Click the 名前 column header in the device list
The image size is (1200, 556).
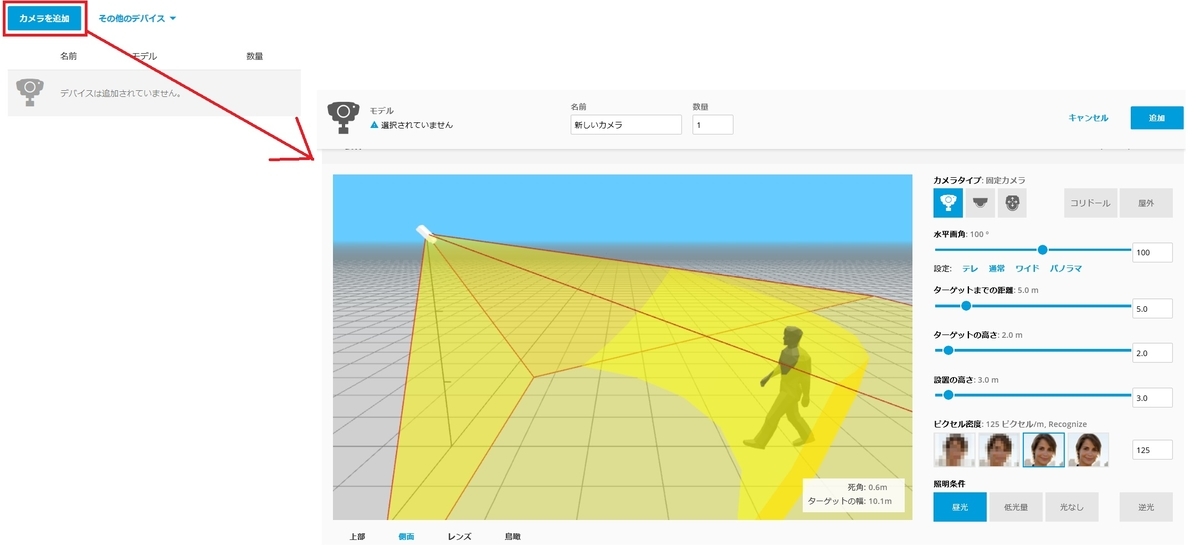click(68, 56)
